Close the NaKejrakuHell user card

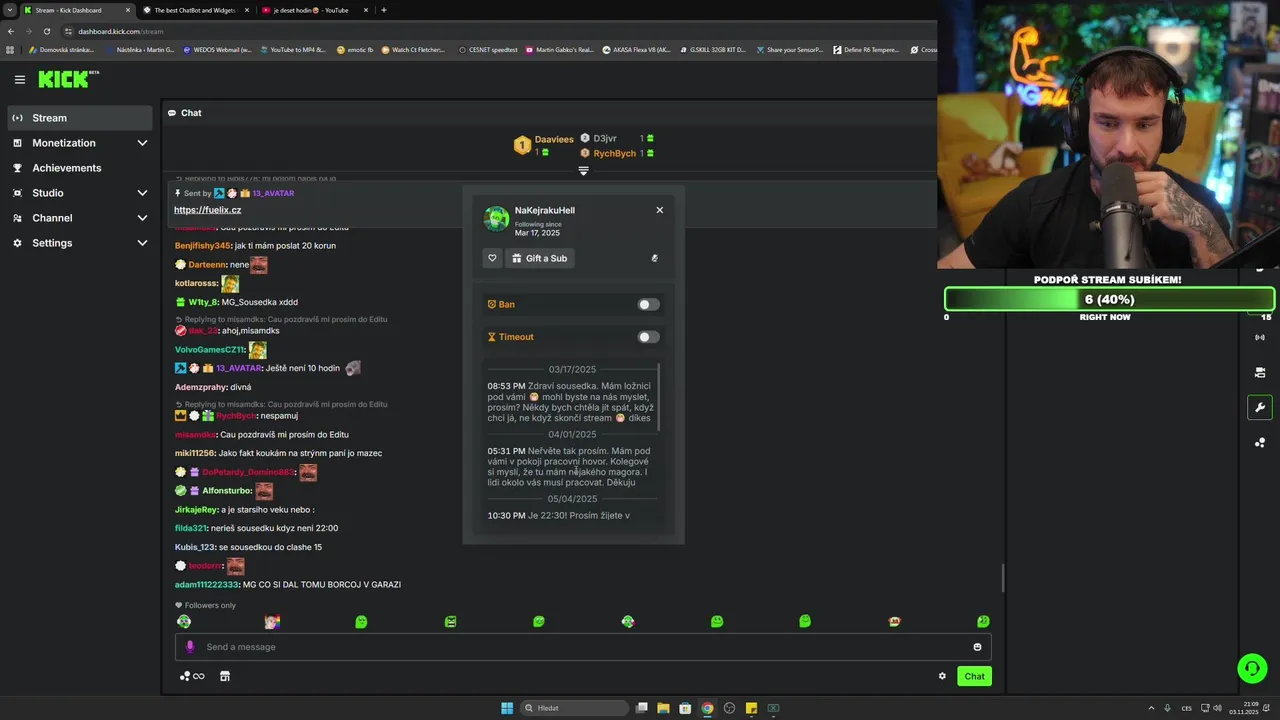click(659, 210)
